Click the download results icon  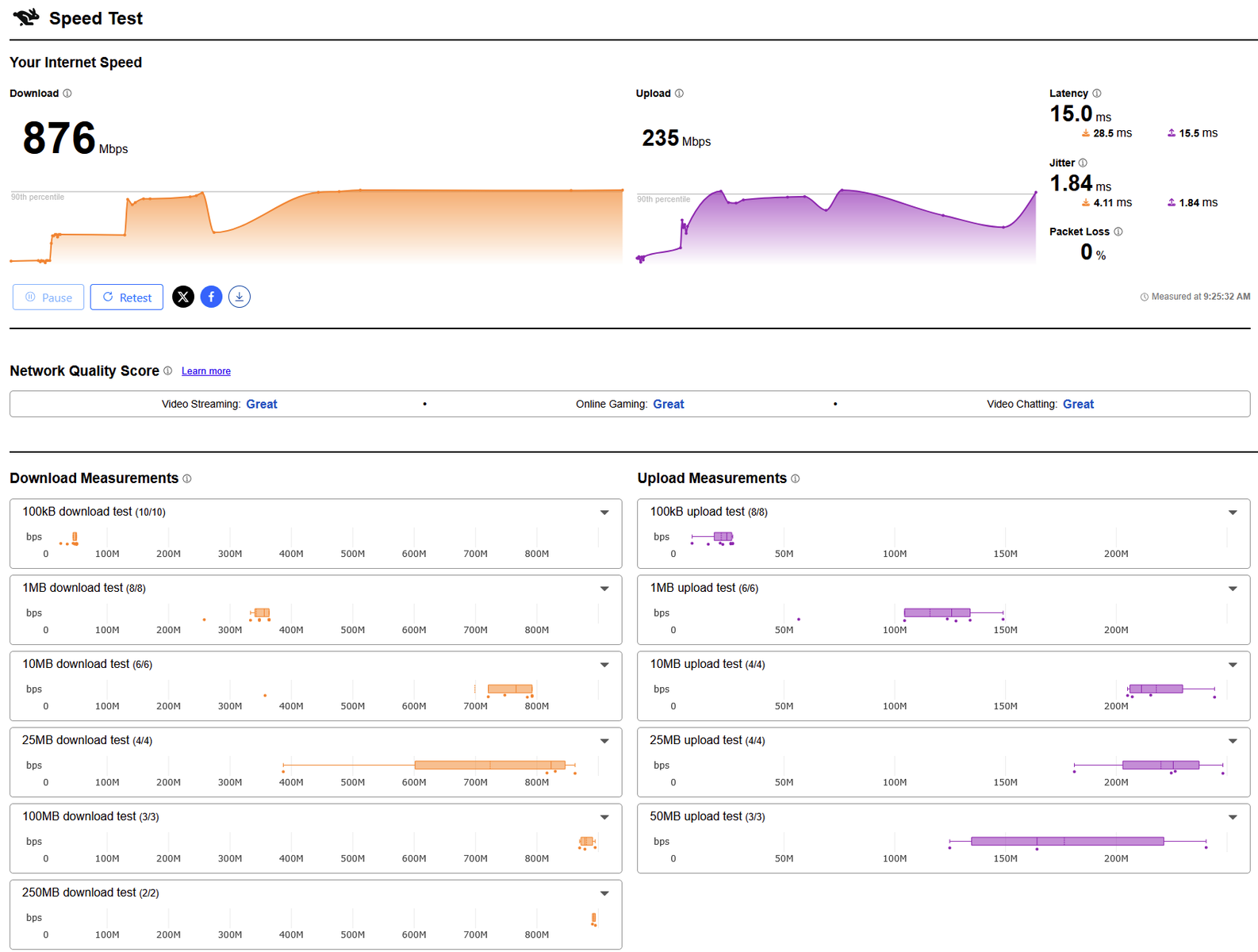(x=240, y=297)
